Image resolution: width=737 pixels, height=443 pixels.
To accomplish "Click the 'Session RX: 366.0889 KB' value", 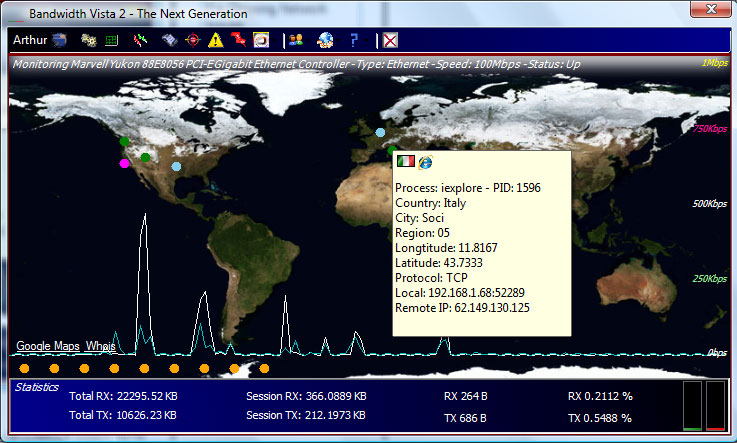I will pos(306,396).
